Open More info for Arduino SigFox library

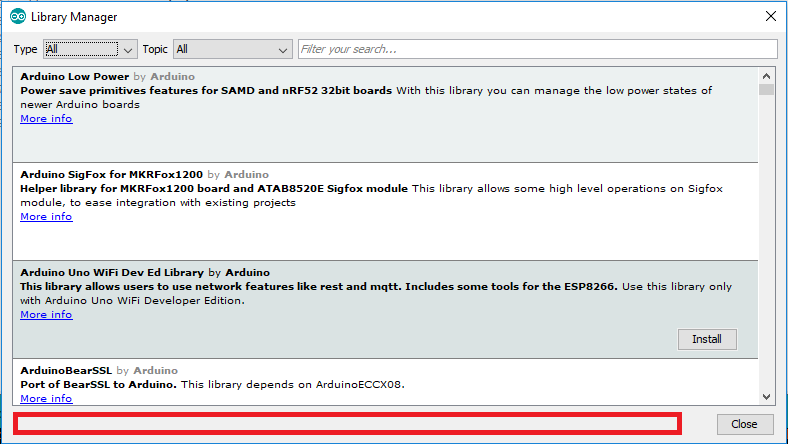(x=46, y=217)
